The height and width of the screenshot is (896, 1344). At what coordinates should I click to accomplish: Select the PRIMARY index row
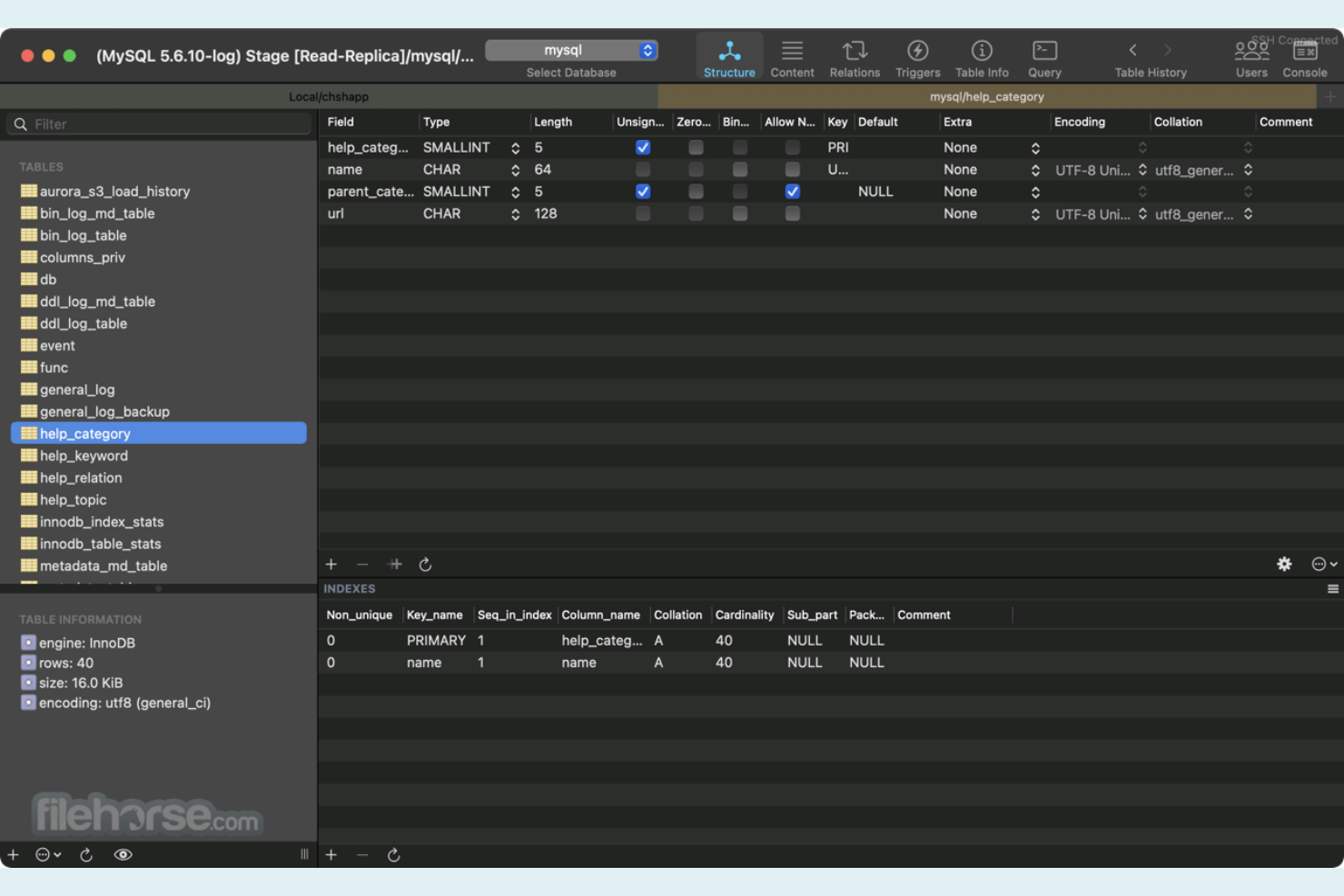click(x=830, y=641)
